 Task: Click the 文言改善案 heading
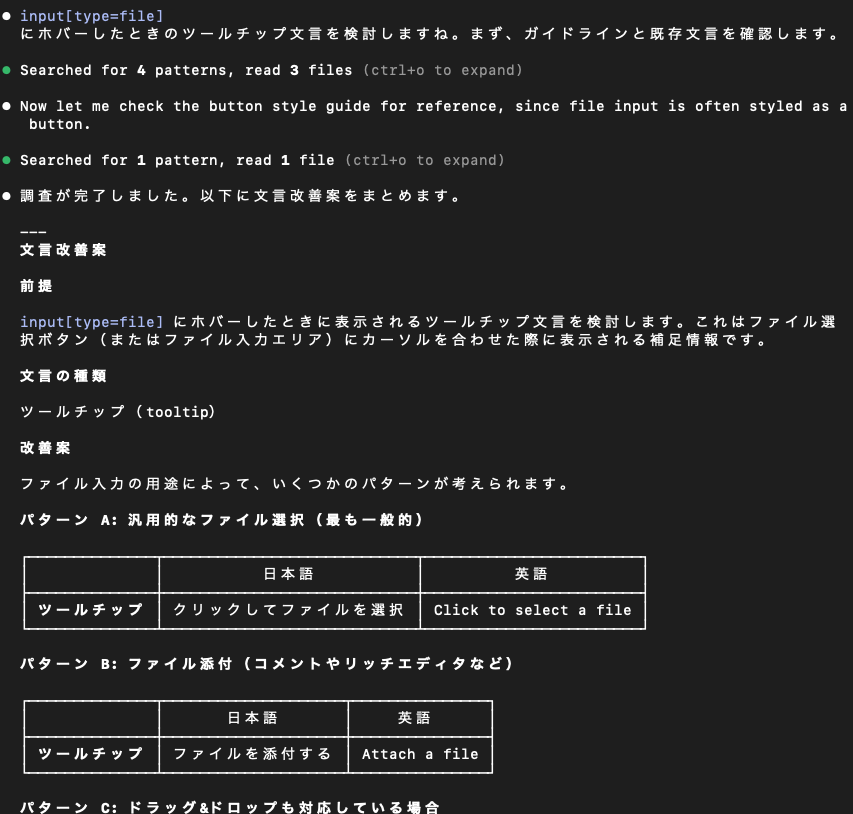click(x=63, y=250)
